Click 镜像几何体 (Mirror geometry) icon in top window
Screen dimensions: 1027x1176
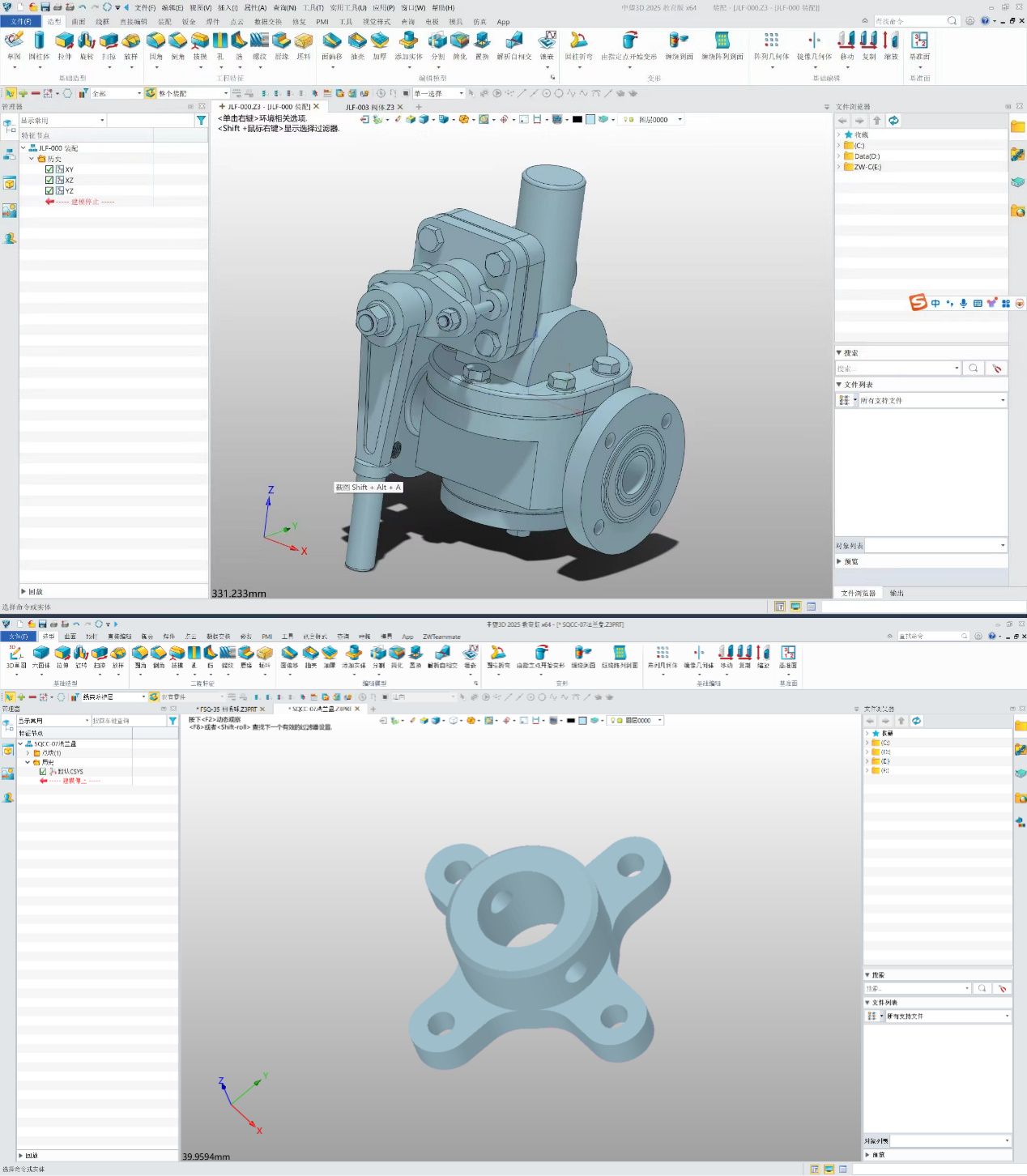point(814,45)
